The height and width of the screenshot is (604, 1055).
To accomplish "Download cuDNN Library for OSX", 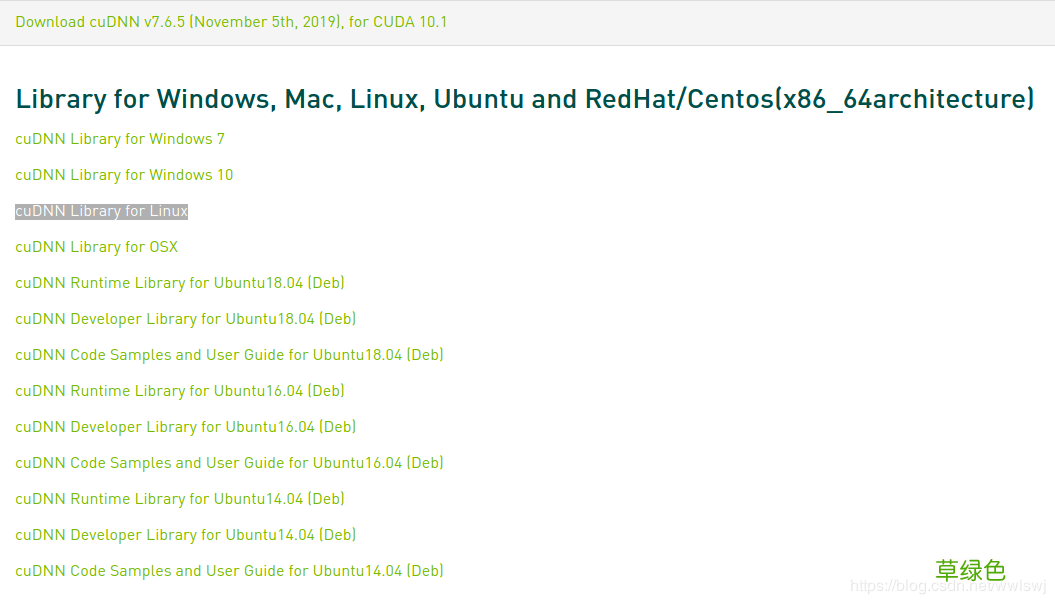I will [96, 246].
